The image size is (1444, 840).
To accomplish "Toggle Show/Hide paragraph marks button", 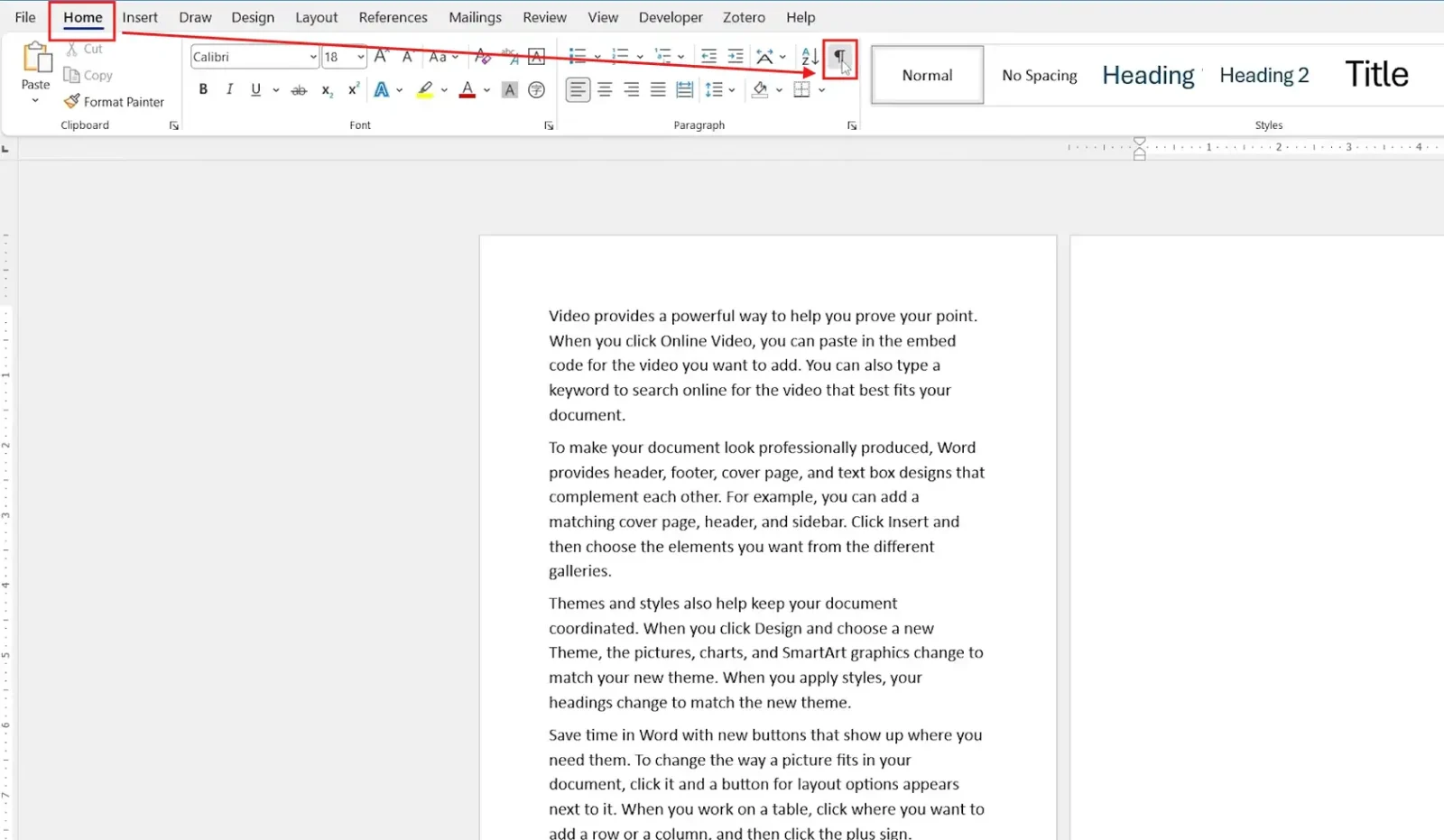I will (839, 58).
